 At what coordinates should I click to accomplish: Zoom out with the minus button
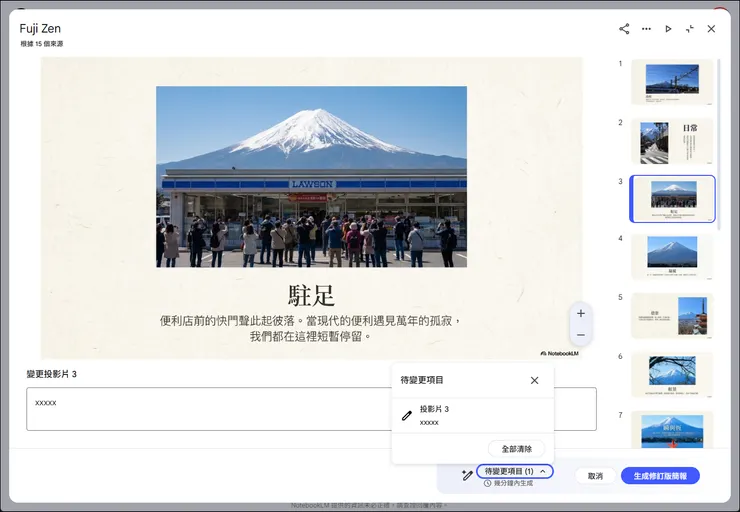click(x=580, y=335)
